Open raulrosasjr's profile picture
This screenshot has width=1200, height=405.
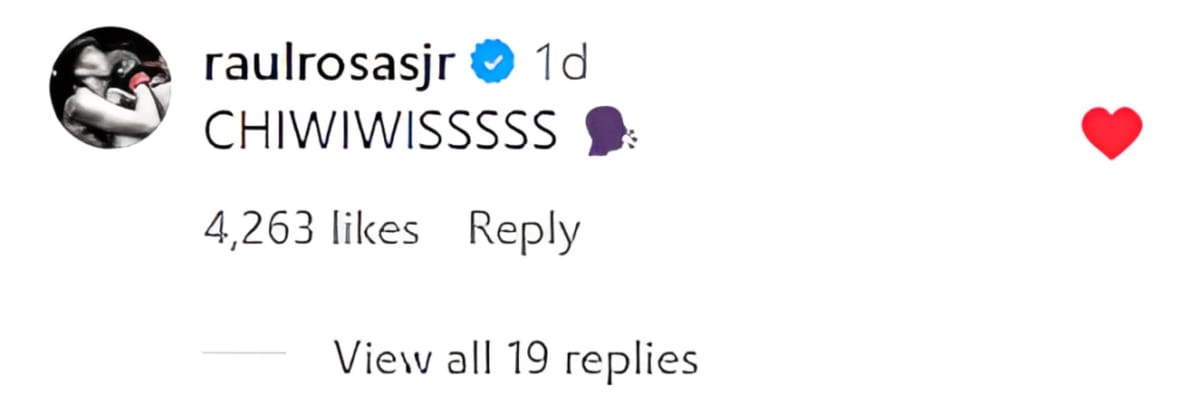[x=112, y=86]
